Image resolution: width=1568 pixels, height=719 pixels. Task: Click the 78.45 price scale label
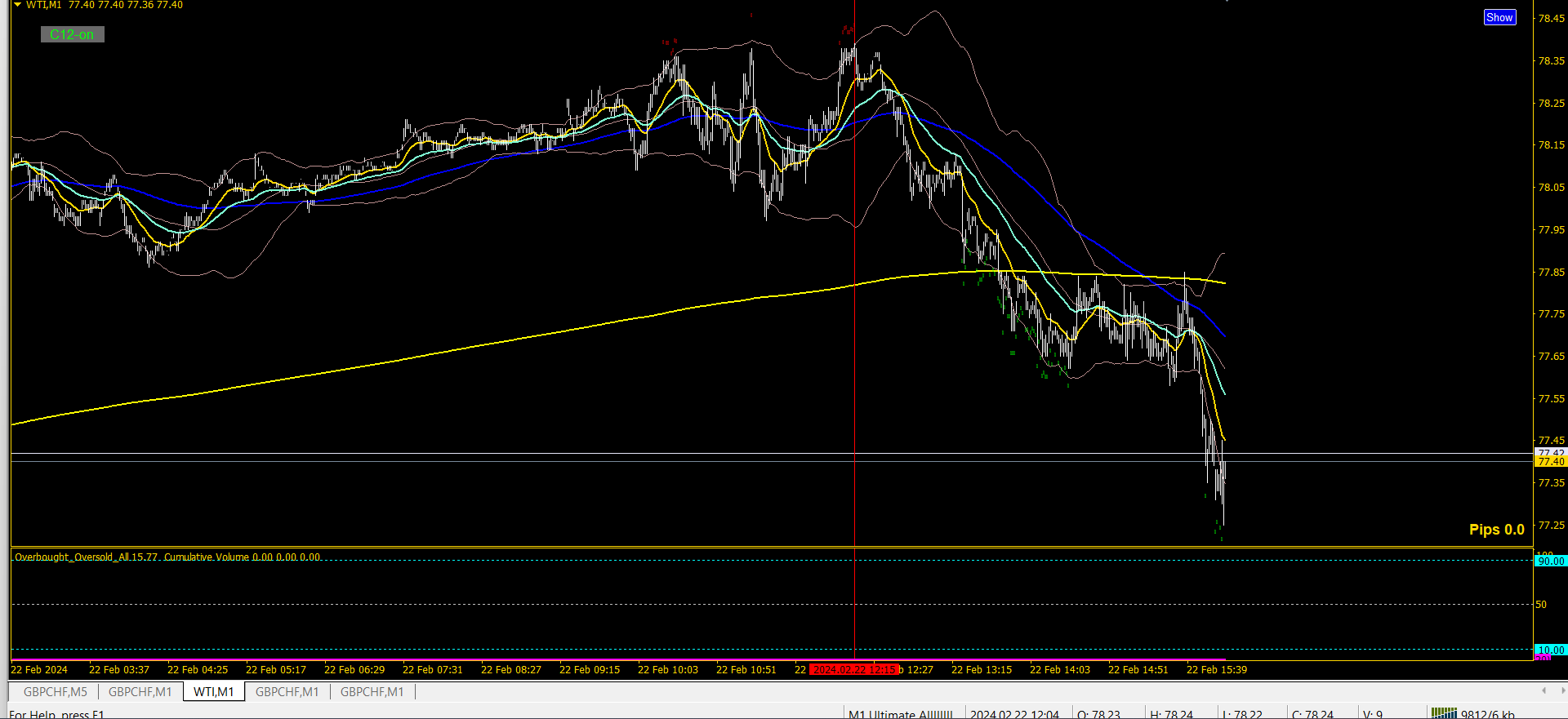pos(1552,19)
